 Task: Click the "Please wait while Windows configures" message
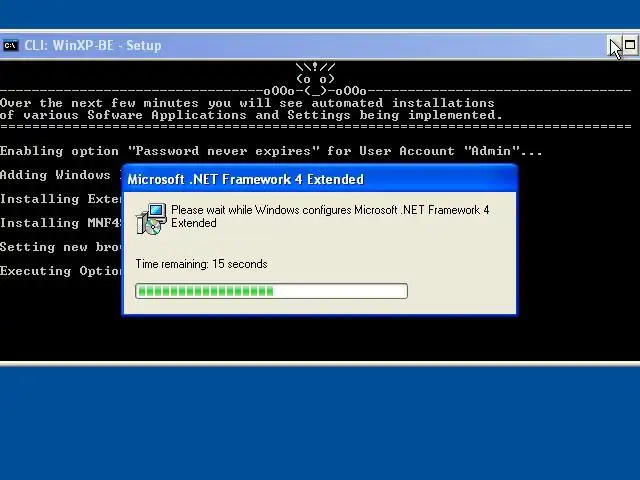[330, 216]
